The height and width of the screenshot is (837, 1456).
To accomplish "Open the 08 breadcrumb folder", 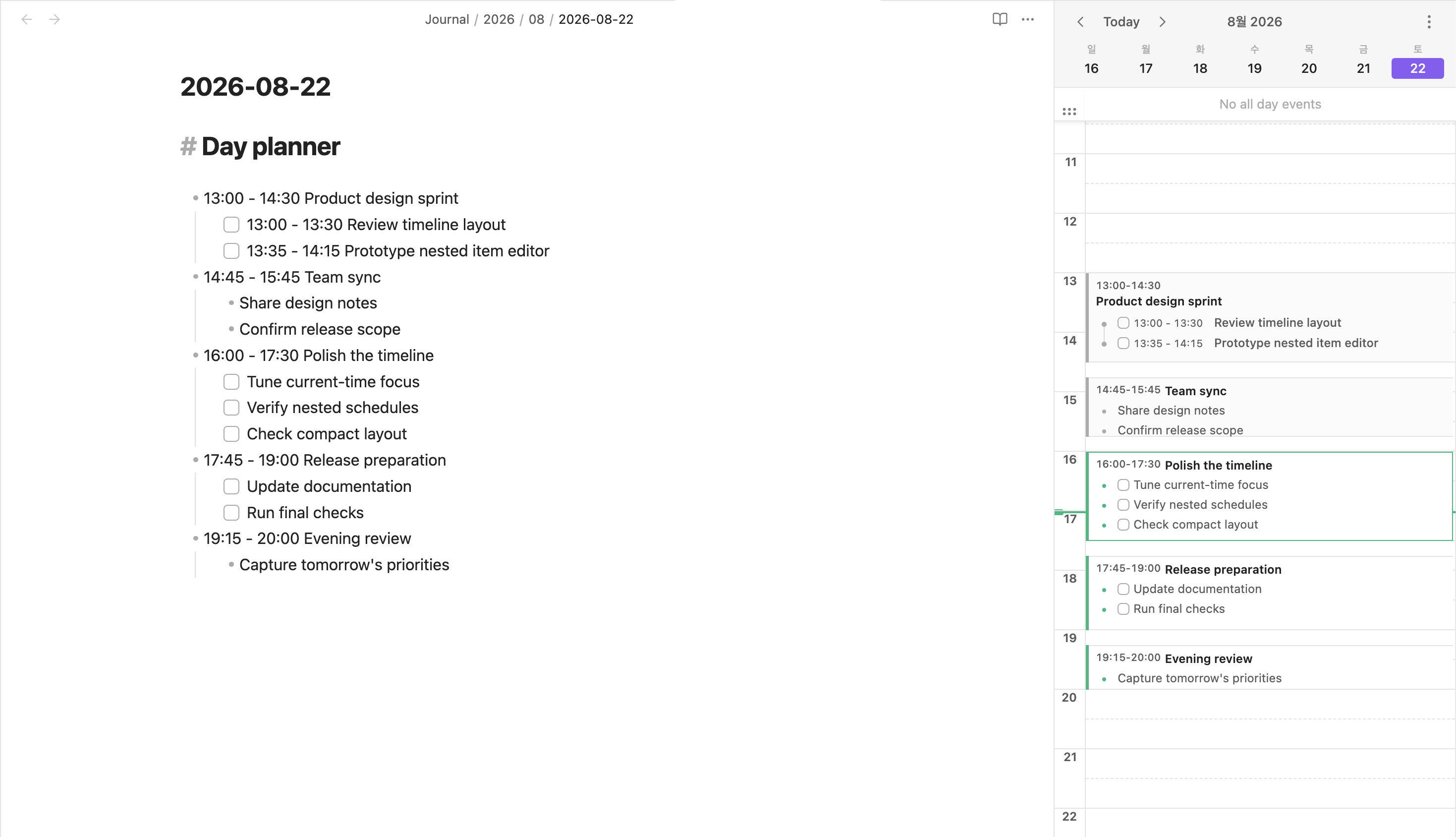I will [x=536, y=19].
